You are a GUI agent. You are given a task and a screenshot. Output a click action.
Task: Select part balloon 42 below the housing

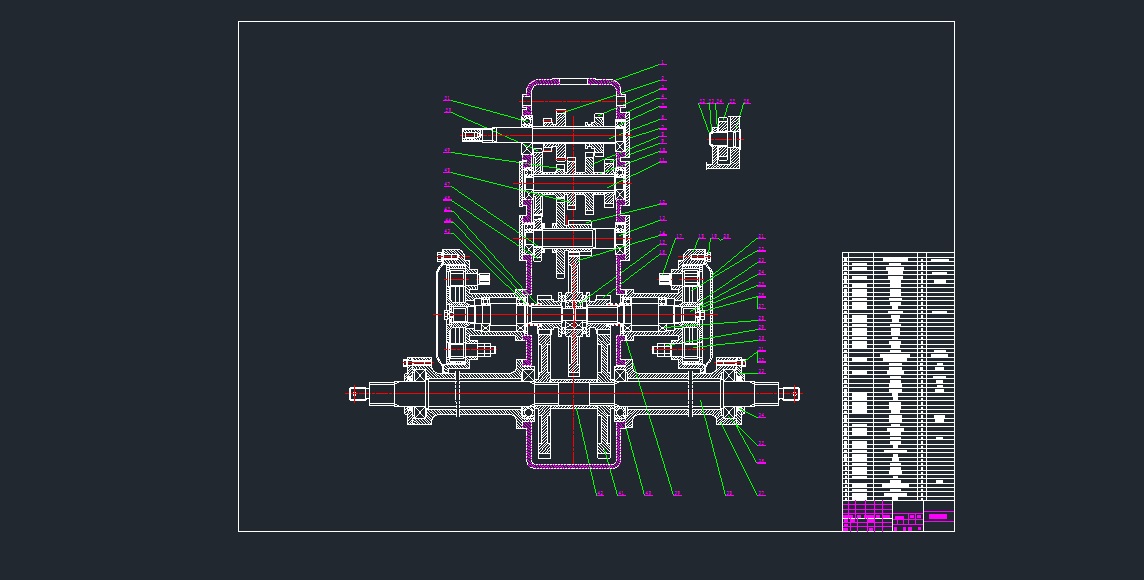click(x=600, y=494)
